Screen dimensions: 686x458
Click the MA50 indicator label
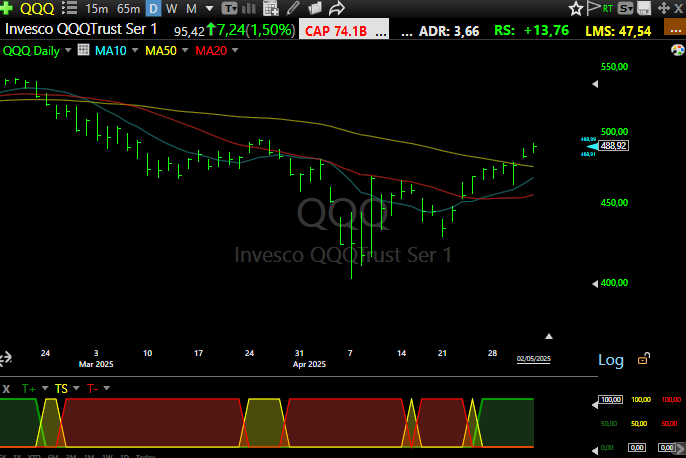161,51
